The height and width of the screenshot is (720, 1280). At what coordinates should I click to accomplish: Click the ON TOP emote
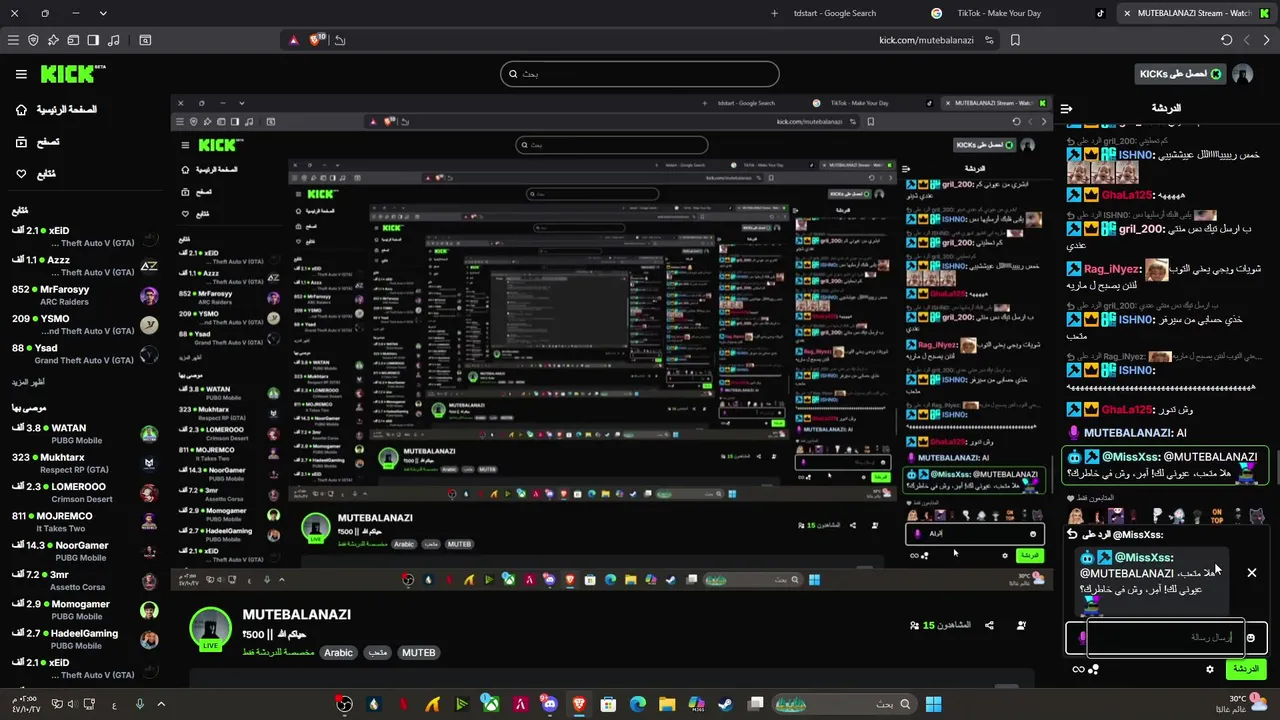point(1217,516)
